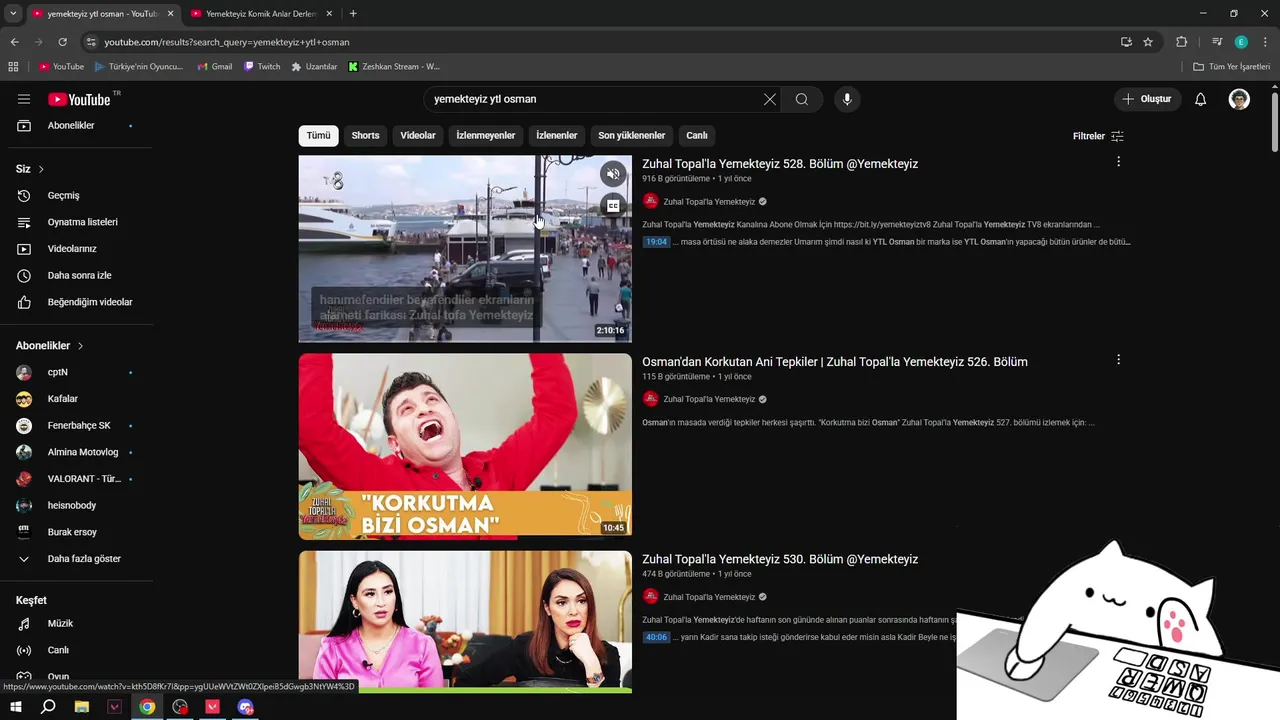Image resolution: width=1280 pixels, height=720 pixels.
Task: Open File Explorer from the taskbar
Action: (82, 707)
